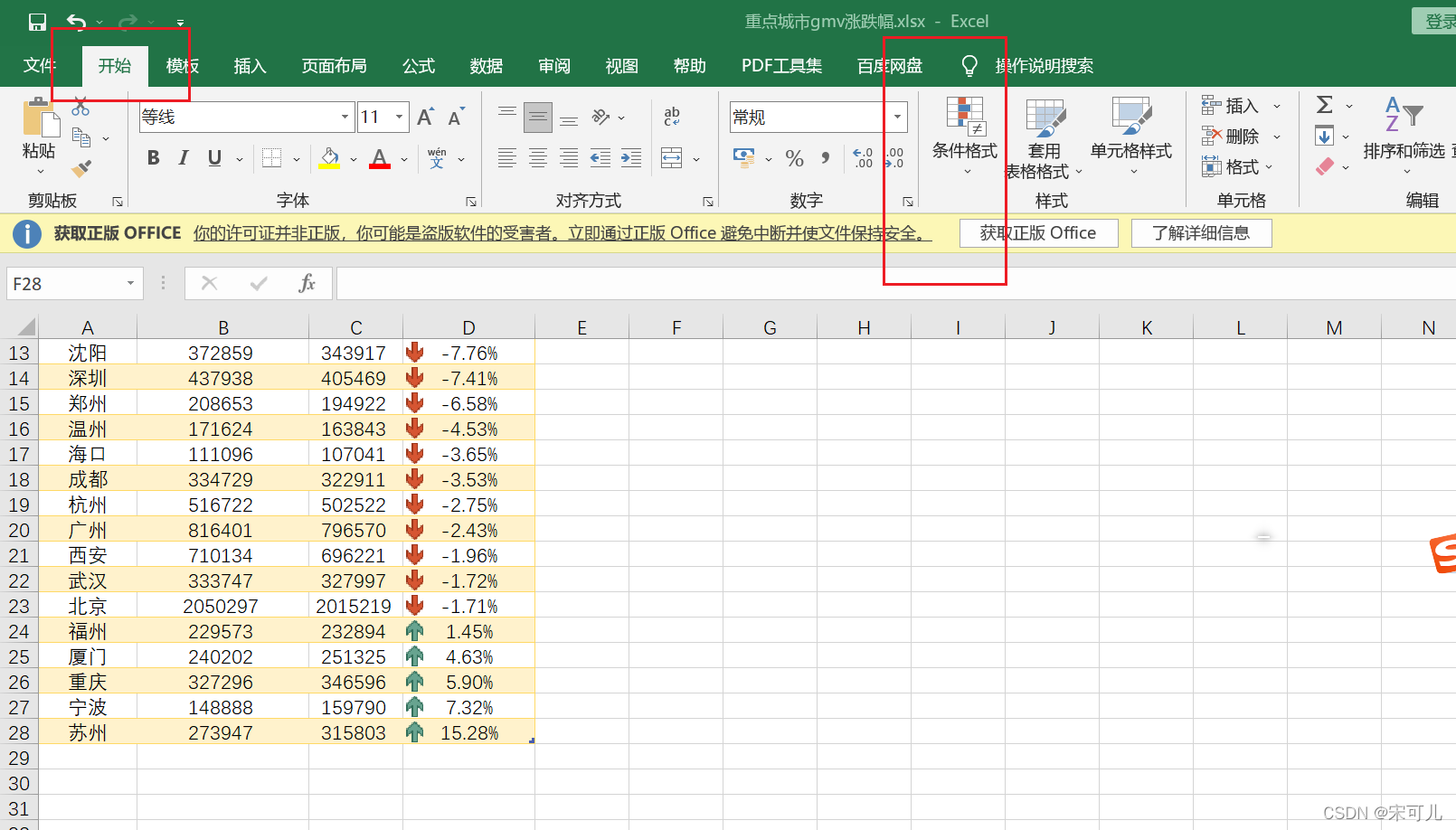
Task: Toggle Bold formatting
Action: point(154,158)
